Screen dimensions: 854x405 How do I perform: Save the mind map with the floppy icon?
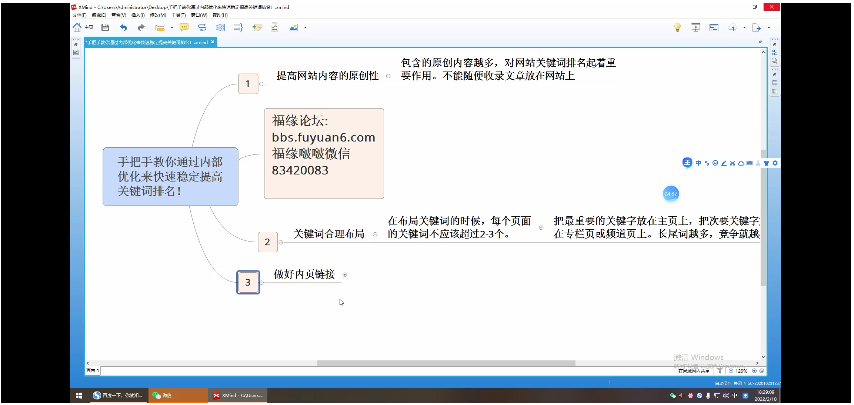tap(105, 28)
